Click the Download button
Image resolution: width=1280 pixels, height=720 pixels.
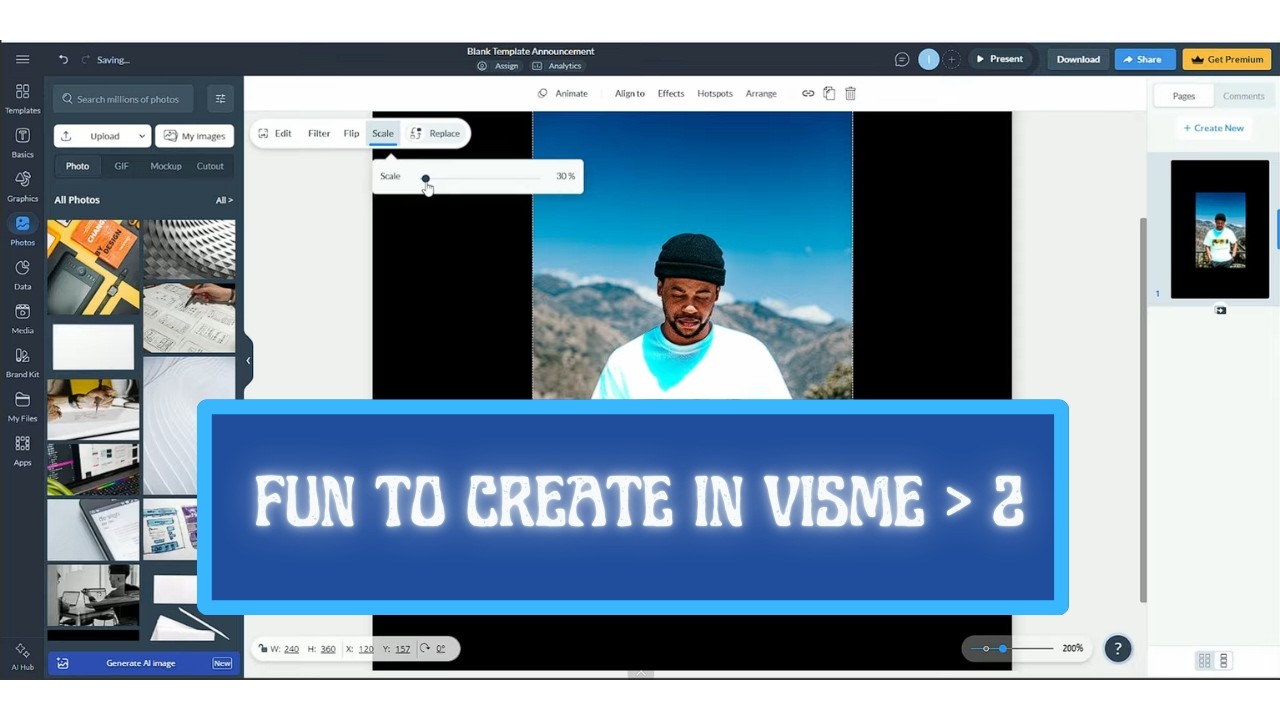(x=1078, y=59)
